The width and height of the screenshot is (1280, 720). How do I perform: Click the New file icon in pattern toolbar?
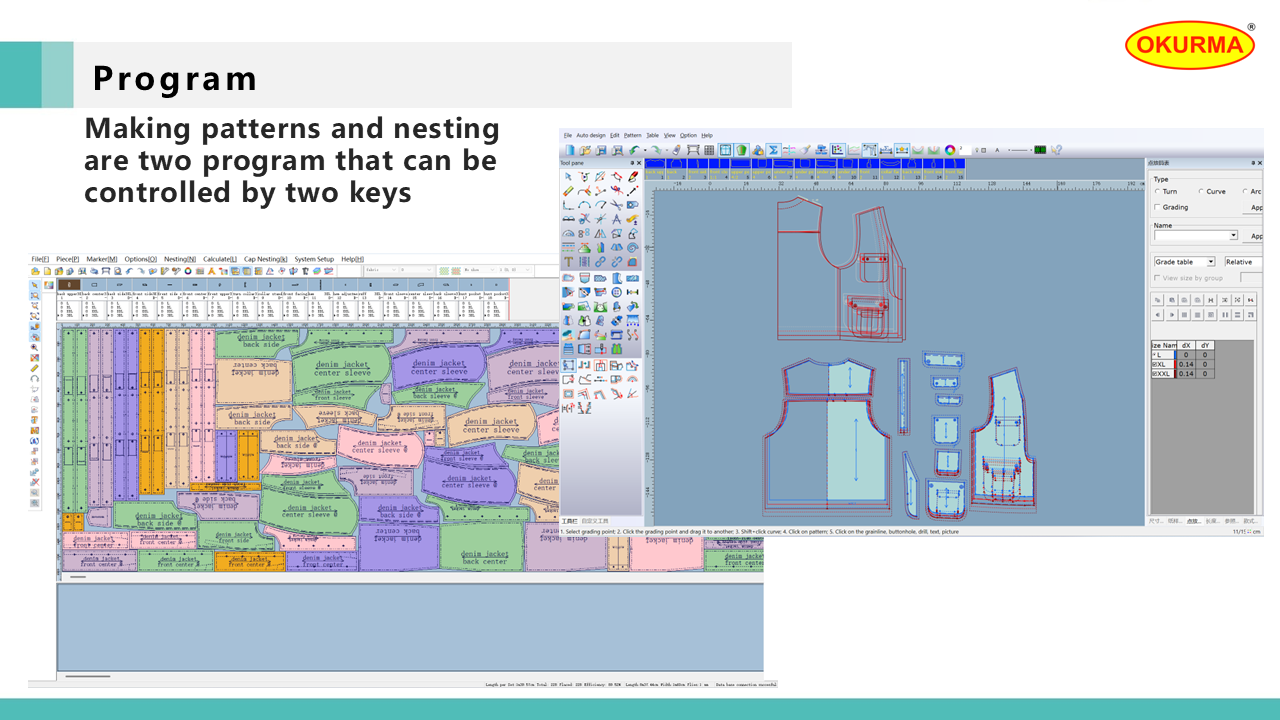[569, 150]
